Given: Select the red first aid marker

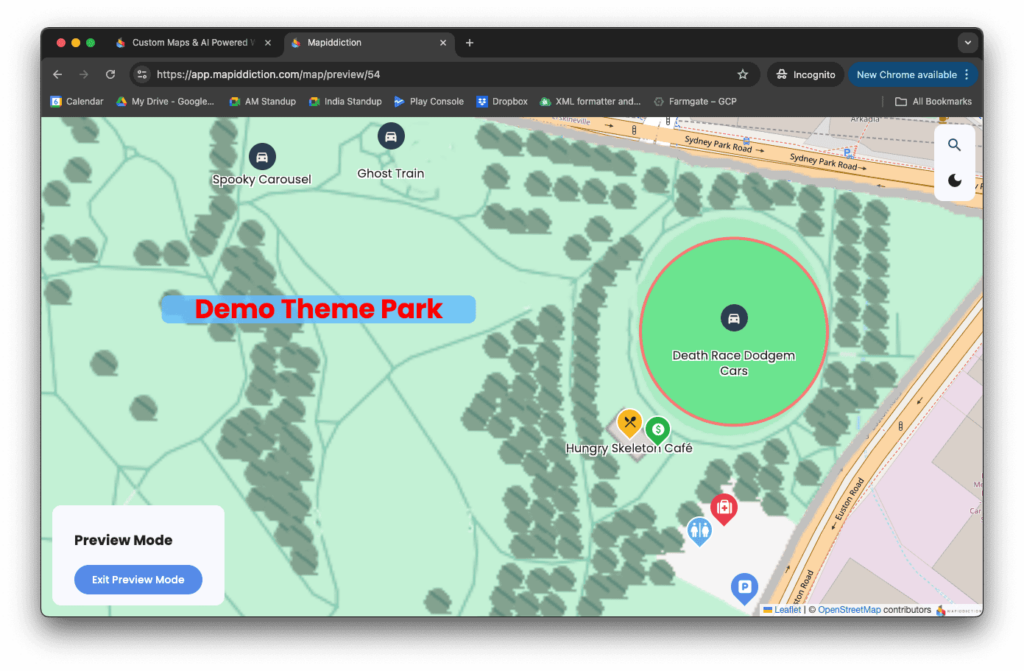Looking at the screenshot, I should 724,507.
